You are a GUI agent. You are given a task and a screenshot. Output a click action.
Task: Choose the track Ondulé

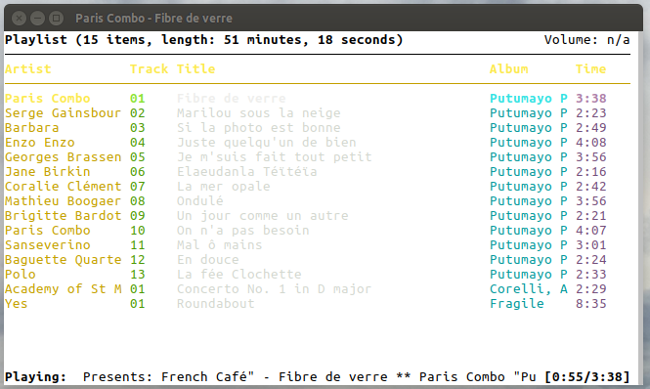pos(306,201)
